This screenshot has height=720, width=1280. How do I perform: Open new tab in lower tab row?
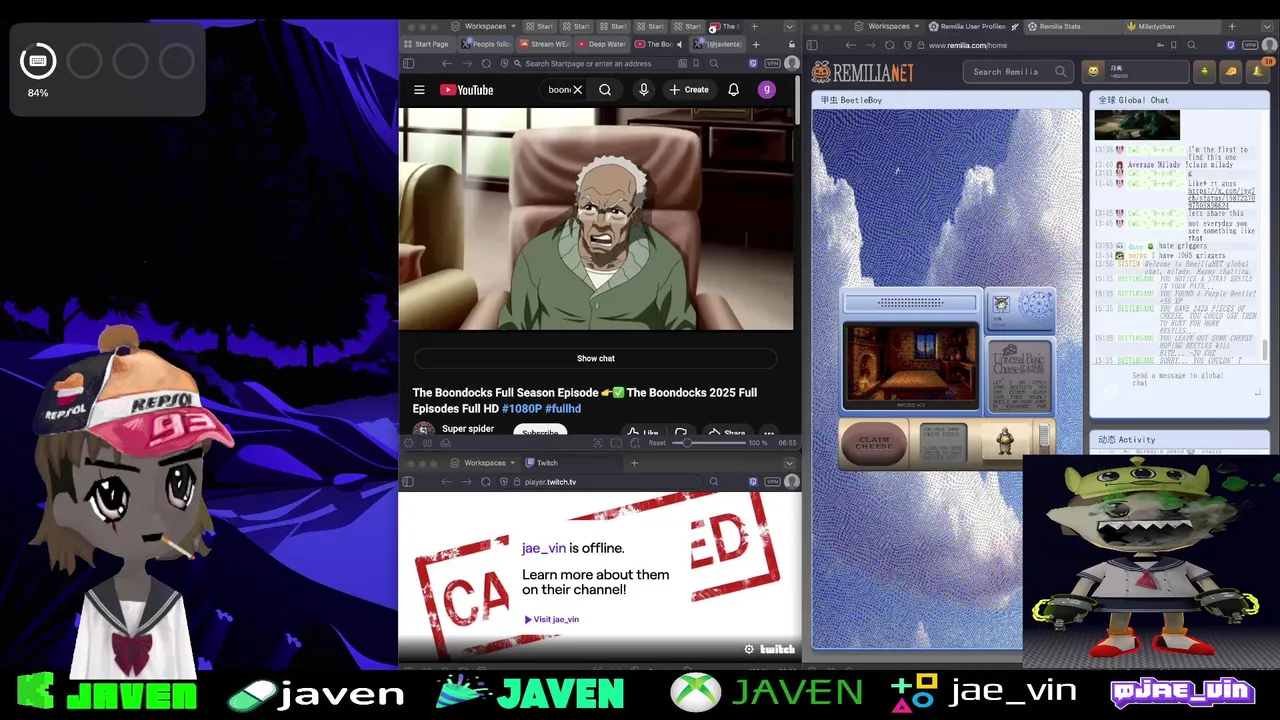tap(756, 44)
